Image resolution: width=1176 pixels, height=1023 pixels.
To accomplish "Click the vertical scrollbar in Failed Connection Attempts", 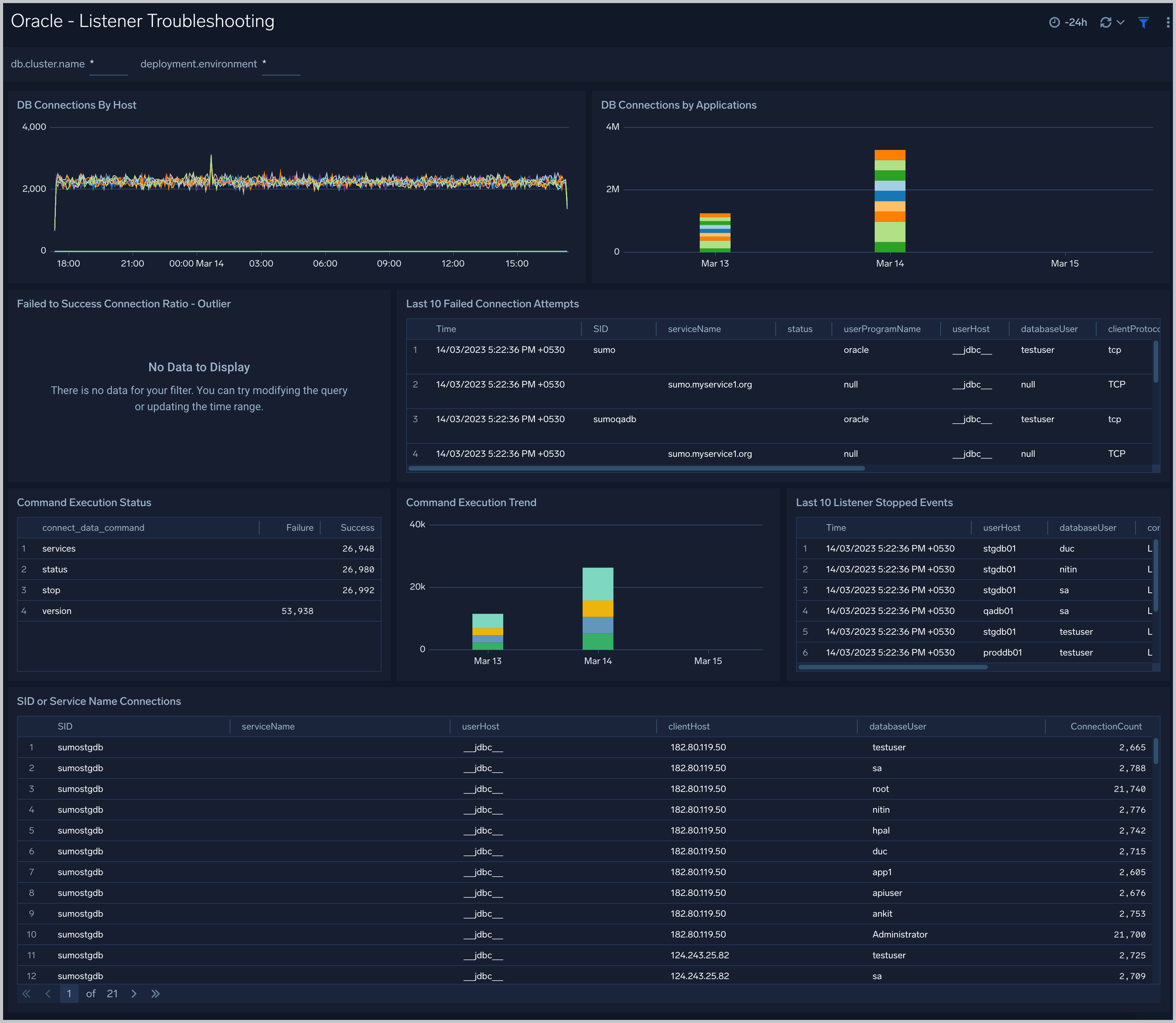I will 1156,362.
